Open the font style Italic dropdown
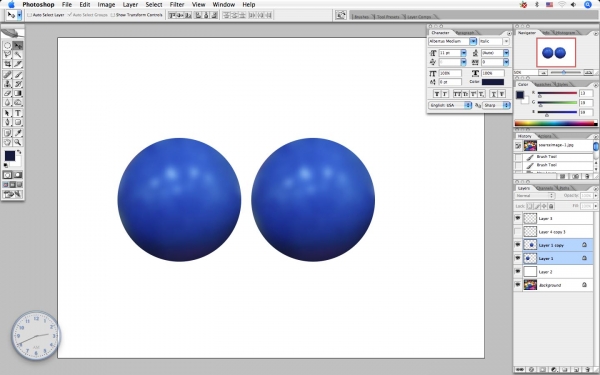 (x=506, y=41)
